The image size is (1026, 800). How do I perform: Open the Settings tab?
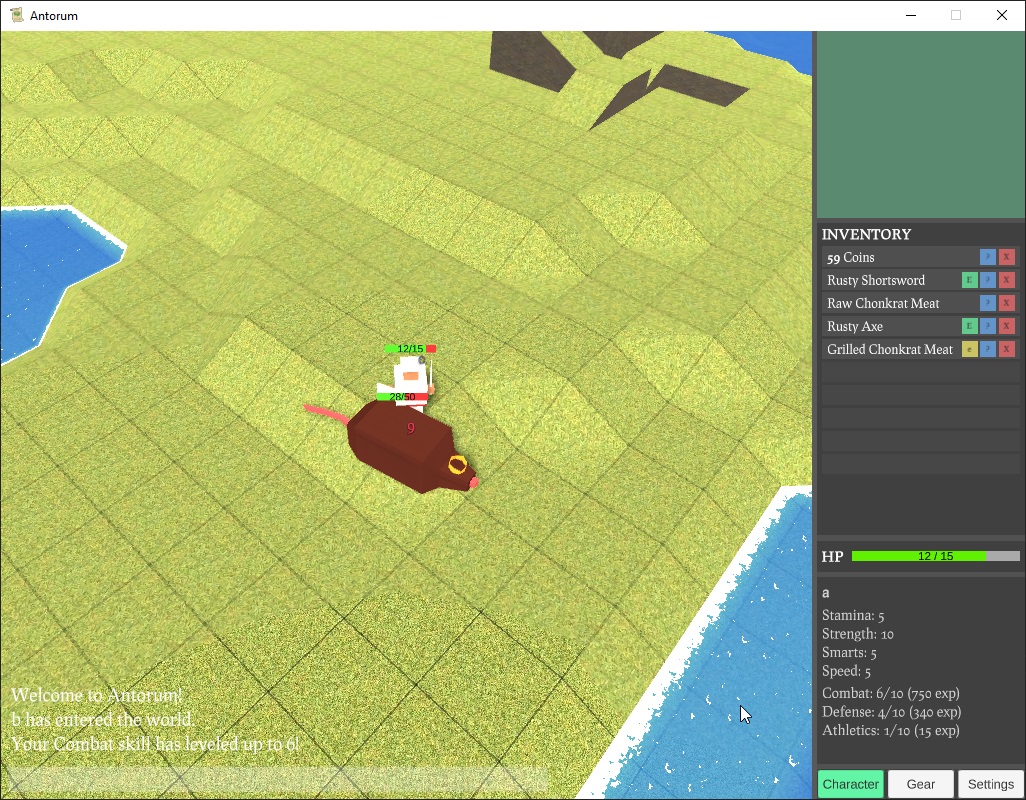click(990, 784)
